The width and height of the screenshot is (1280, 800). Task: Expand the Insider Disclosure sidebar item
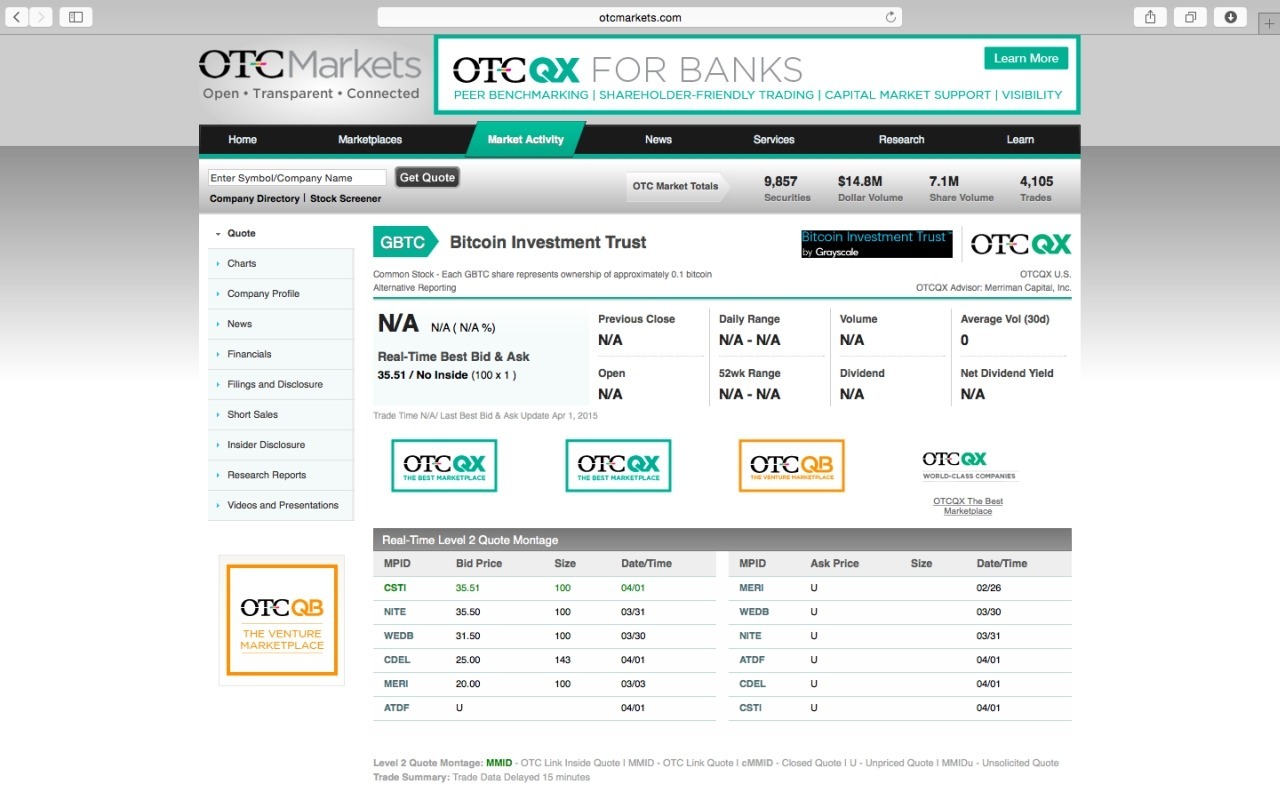pyautogui.click(x=281, y=445)
